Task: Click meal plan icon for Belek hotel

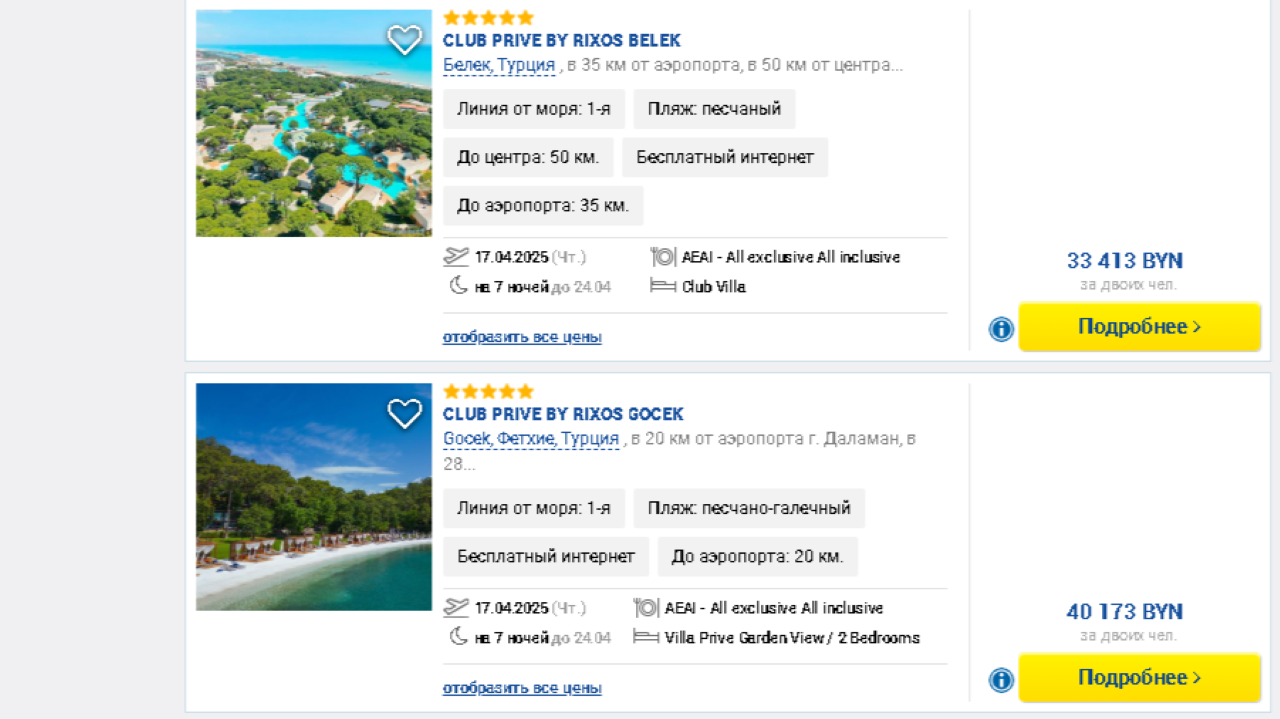Action: (x=663, y=257)
